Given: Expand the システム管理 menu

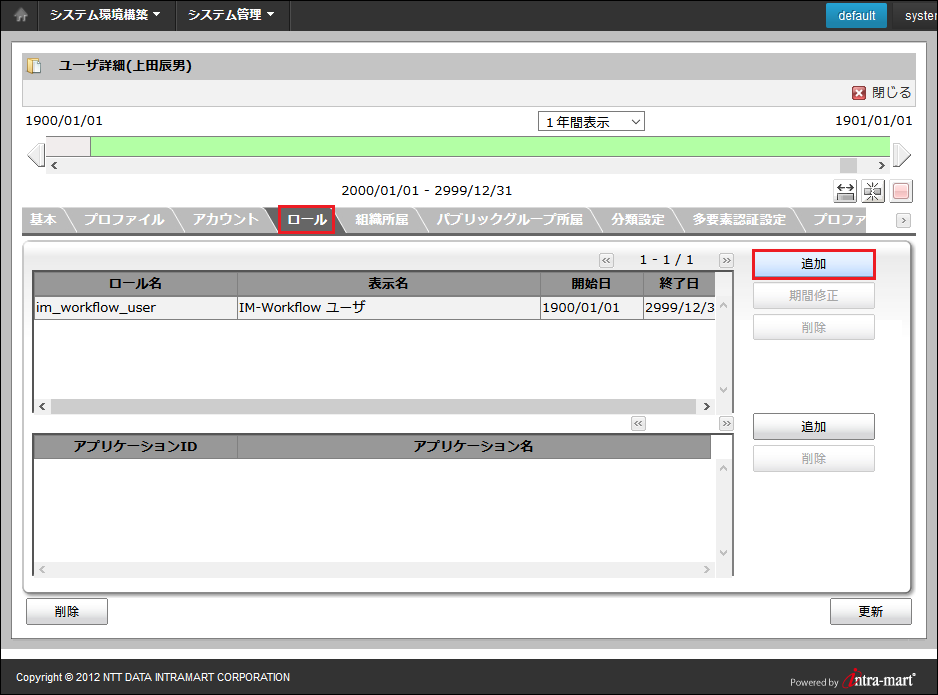Looking at the screenshot, I should (231, 15).
